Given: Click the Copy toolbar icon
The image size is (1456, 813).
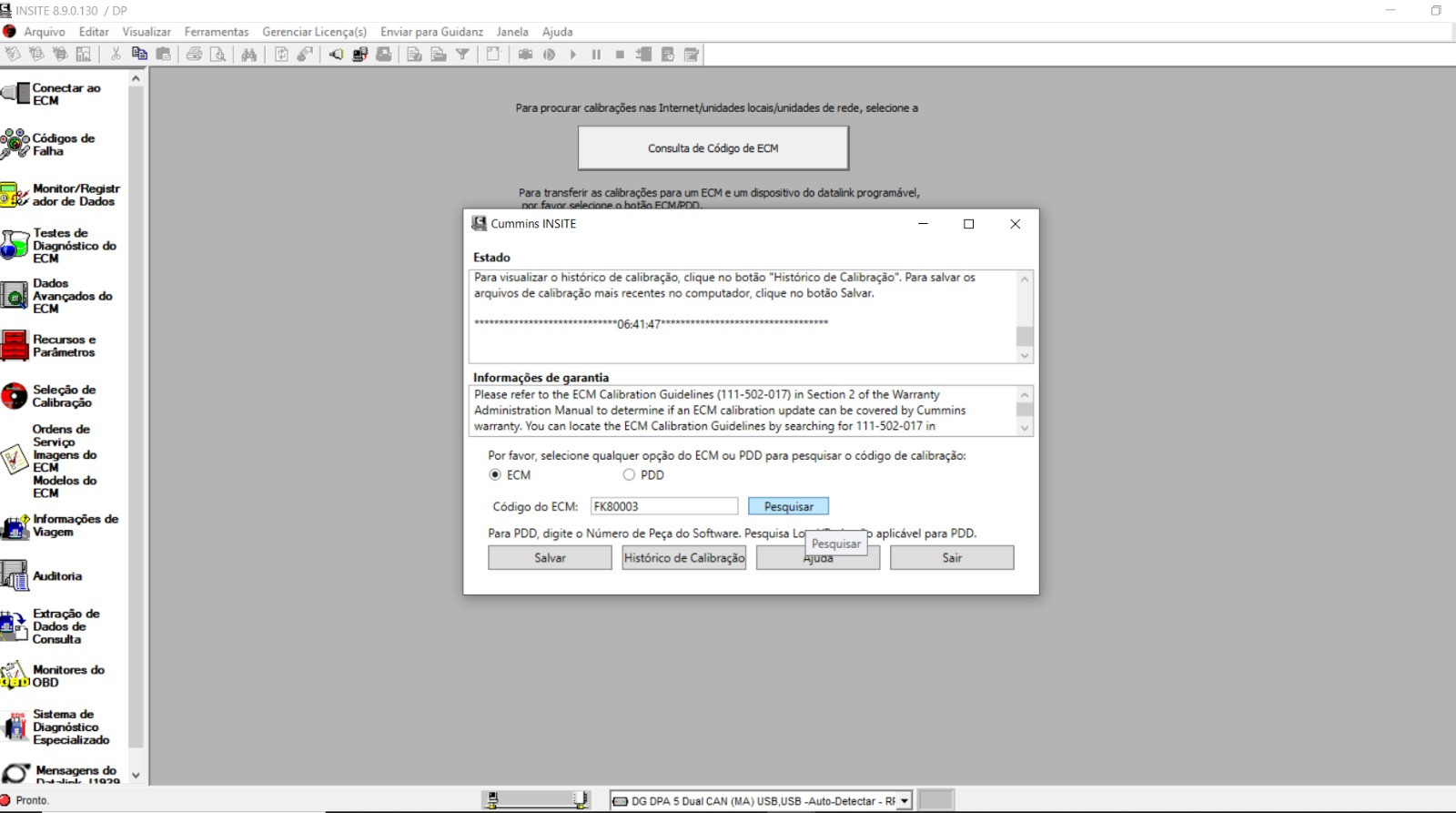Looking at the screenshot, I should (x=139, y=55).
